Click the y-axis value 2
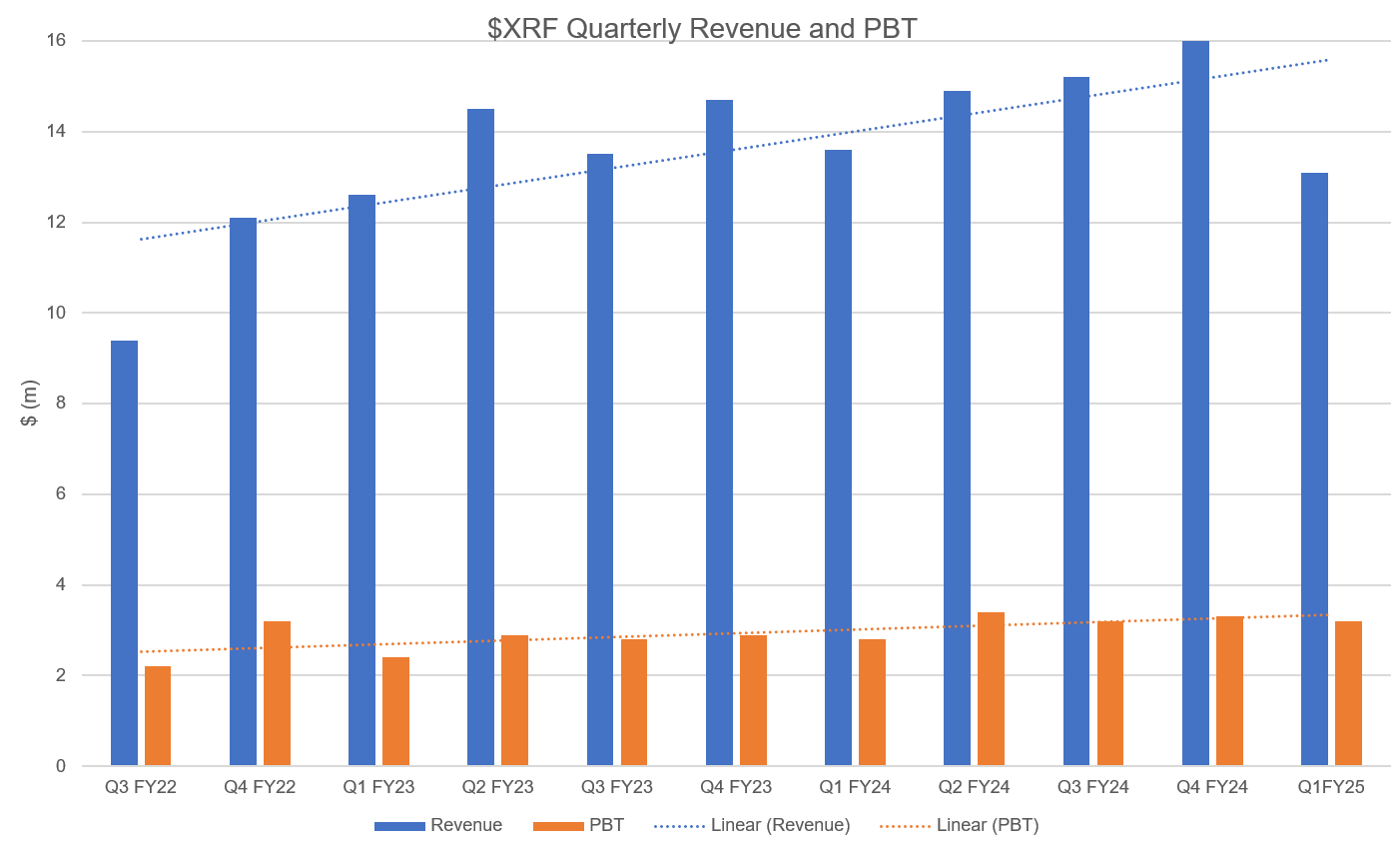Image resolution: width=1400 pixels, height=843 pixels. (61, 675)
